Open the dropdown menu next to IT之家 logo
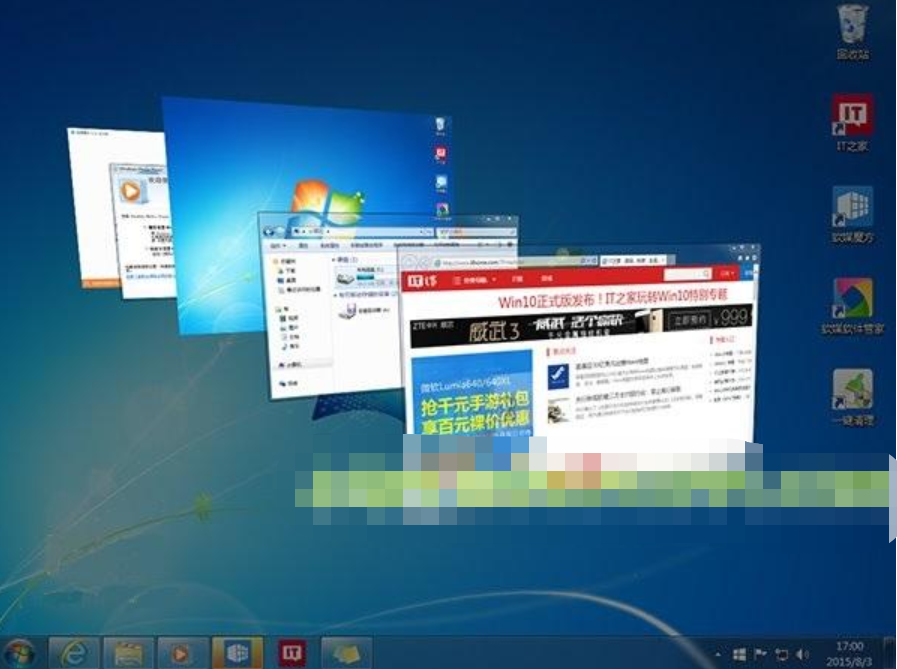 coord(474,280)
